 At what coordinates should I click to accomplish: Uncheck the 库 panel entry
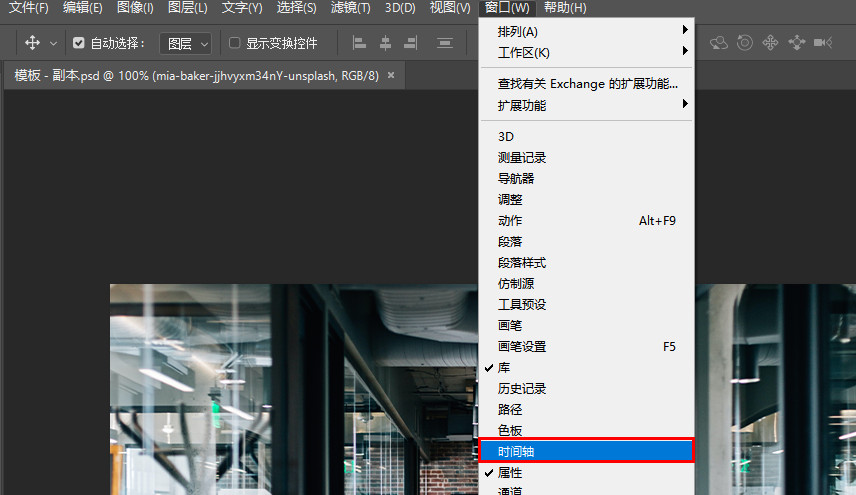tap(586, 367)
